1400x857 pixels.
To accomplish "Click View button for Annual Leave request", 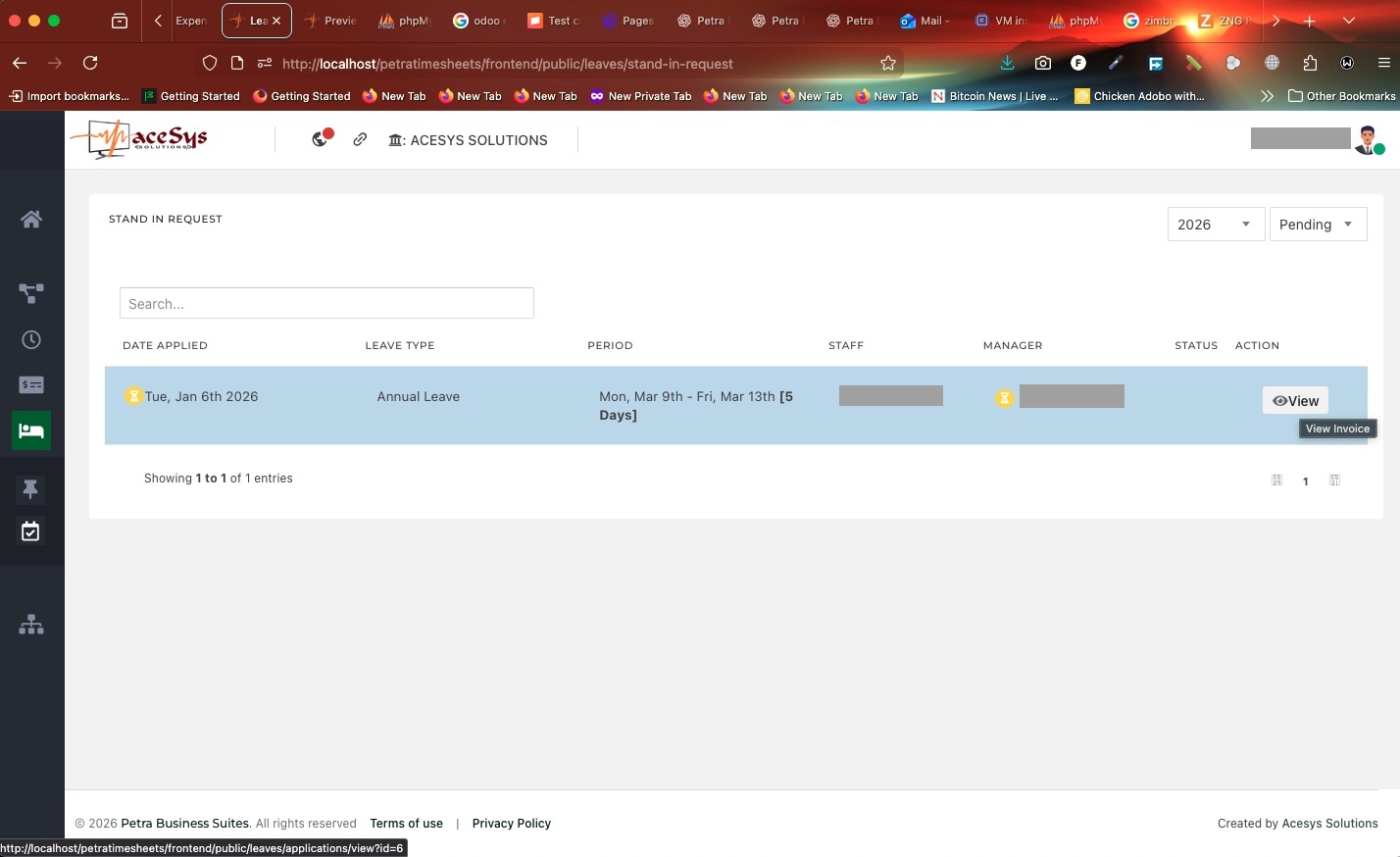I will [1295, 401].
